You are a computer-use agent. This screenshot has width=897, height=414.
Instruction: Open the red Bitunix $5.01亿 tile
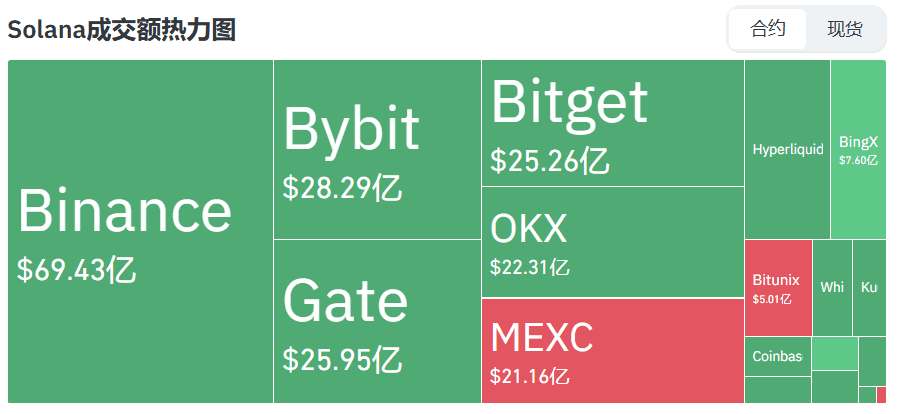(778, 288)
